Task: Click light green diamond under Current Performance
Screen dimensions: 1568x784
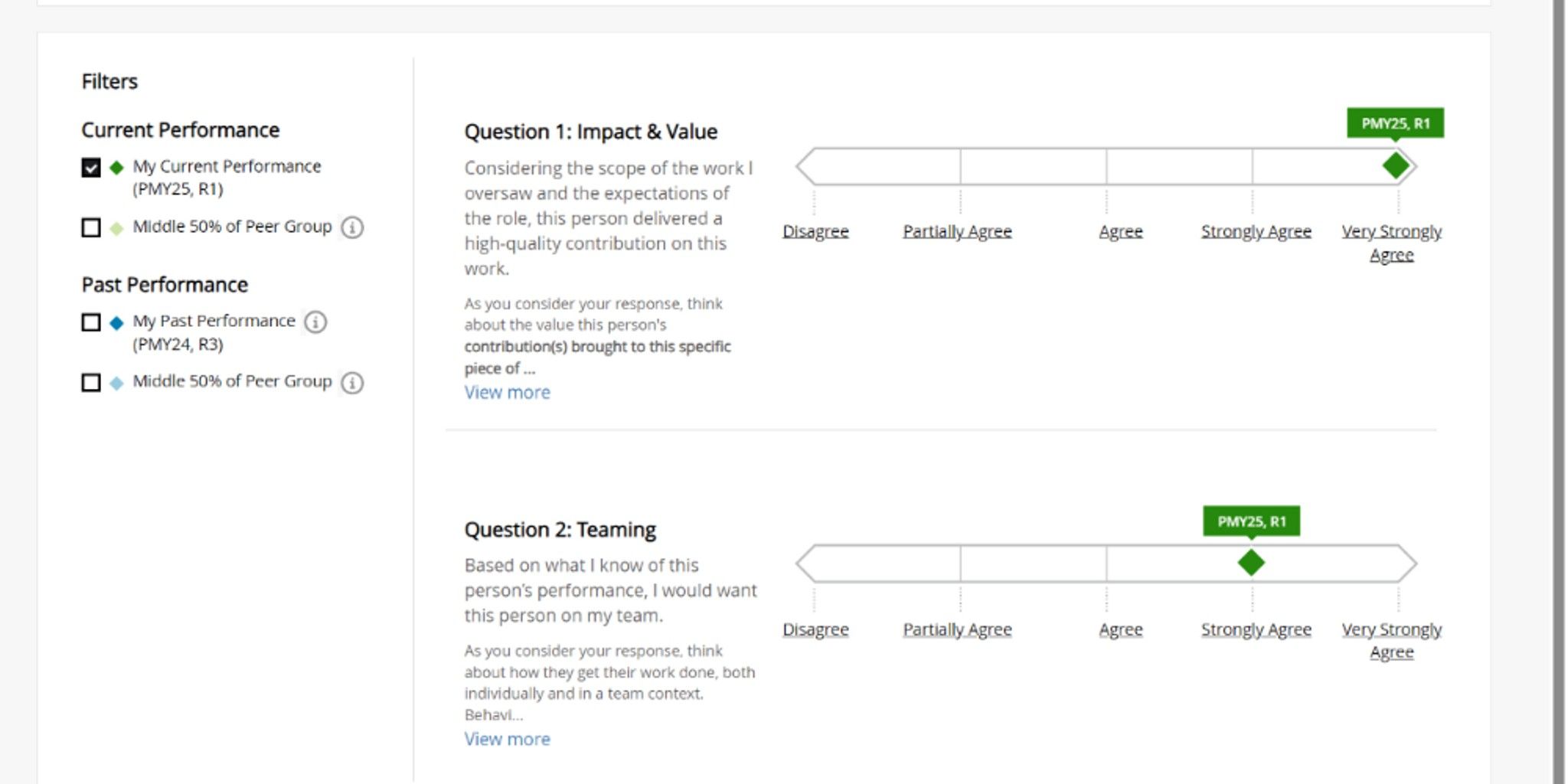Action: coord(116,228)
